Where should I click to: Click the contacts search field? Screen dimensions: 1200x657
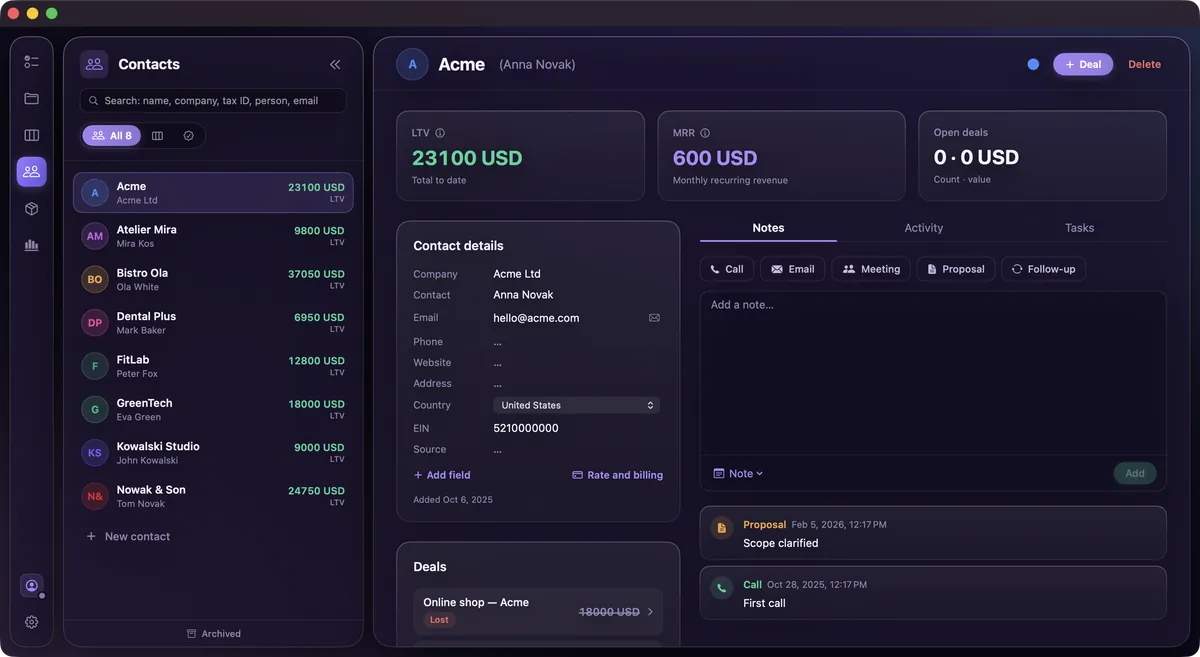213,101
